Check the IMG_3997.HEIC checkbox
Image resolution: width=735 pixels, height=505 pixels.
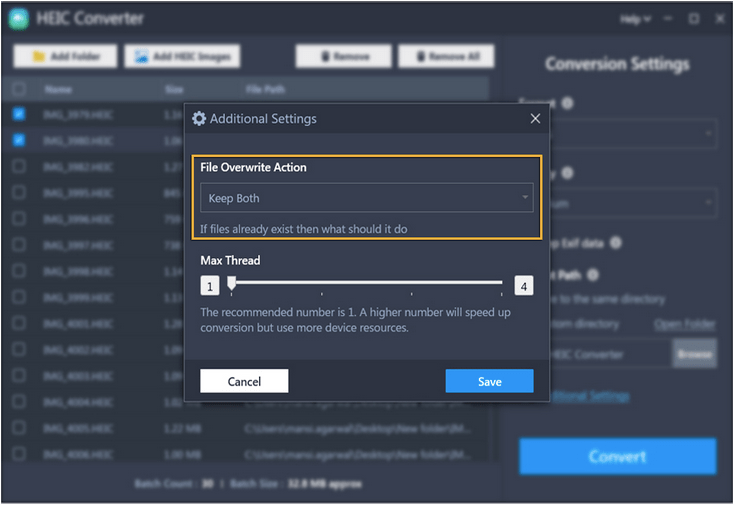19,245
